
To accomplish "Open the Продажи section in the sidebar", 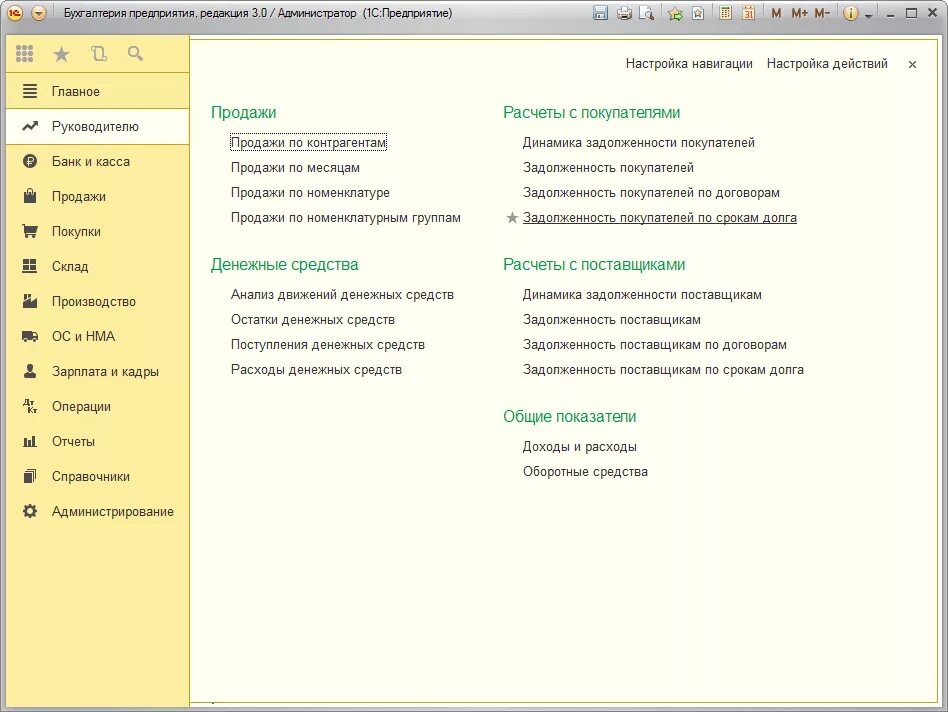I will 98,196.
